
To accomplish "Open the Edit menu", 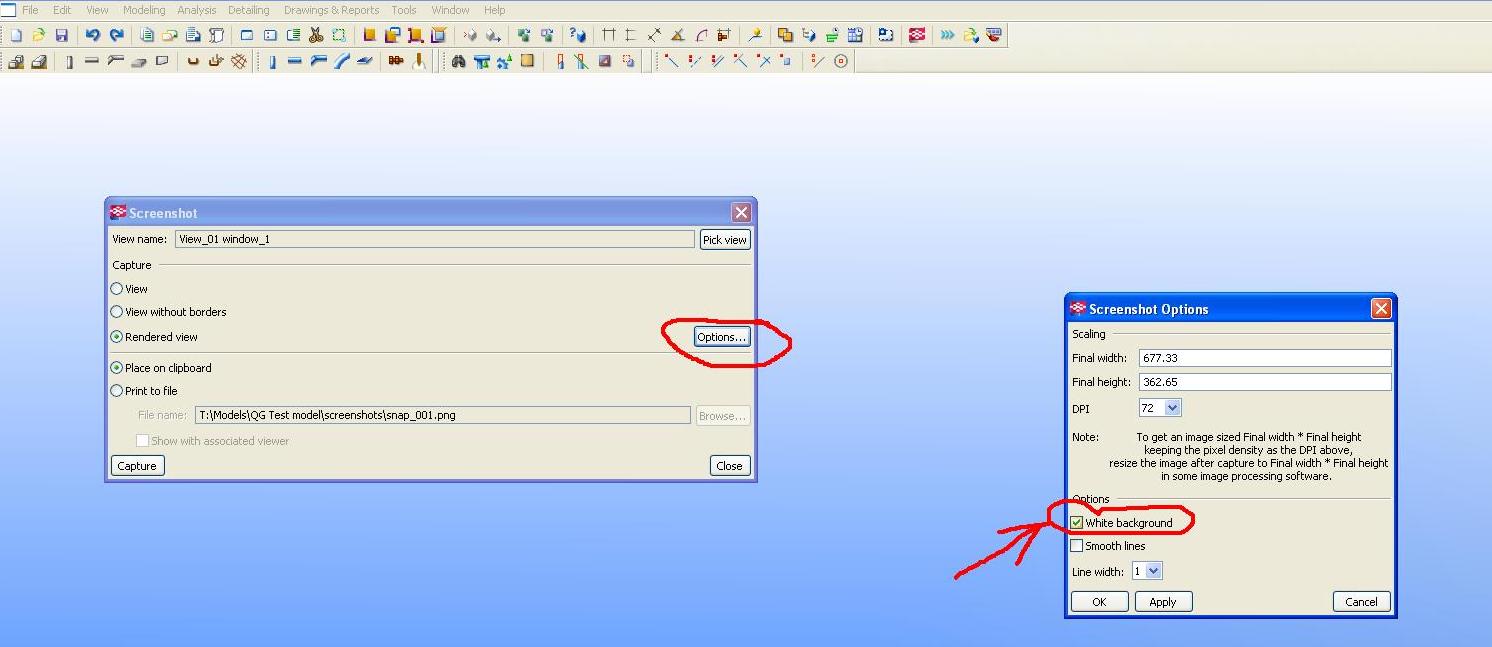I will coord(62,10).
